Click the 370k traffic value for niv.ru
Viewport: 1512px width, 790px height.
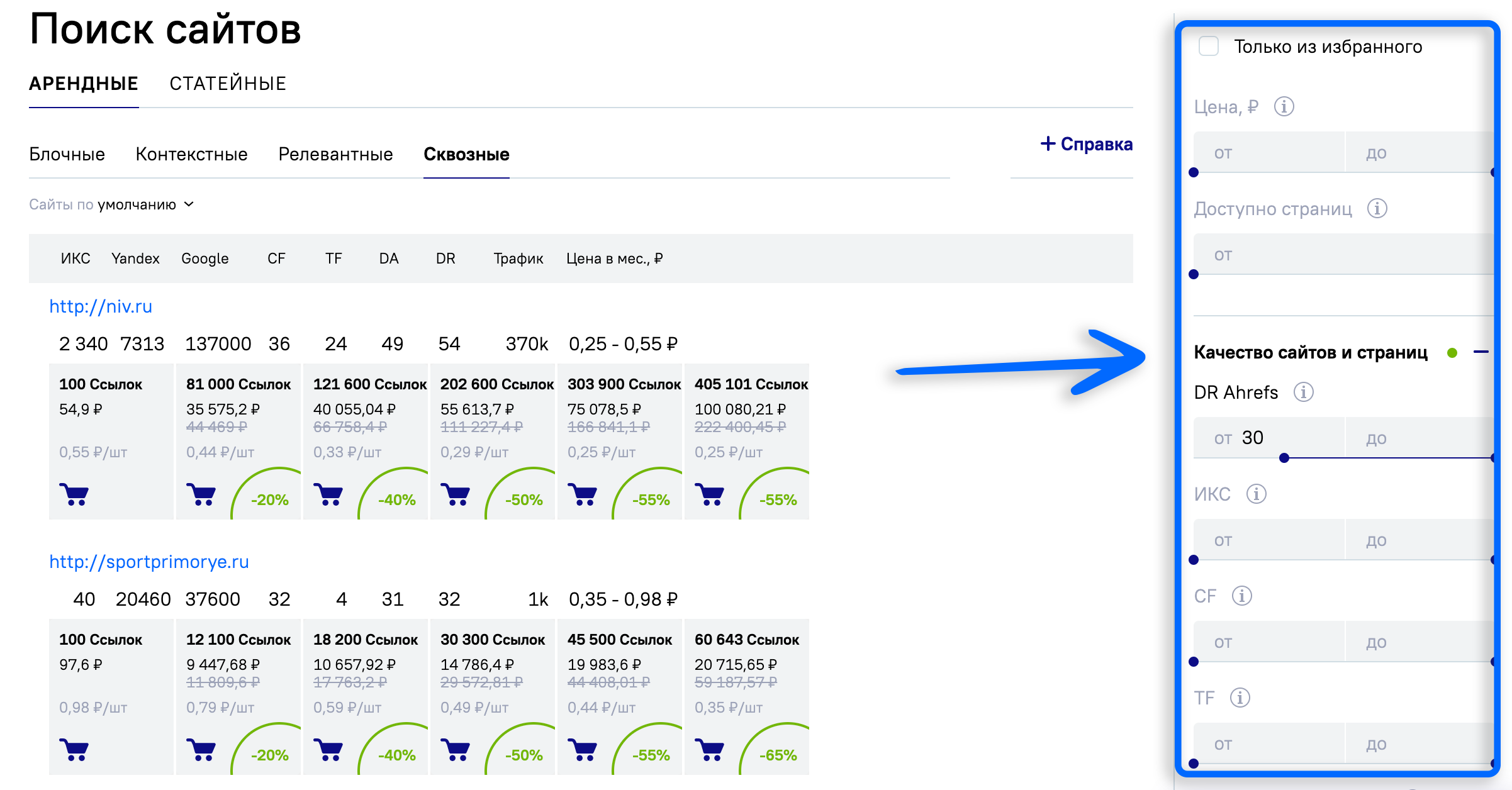[527, 344]
